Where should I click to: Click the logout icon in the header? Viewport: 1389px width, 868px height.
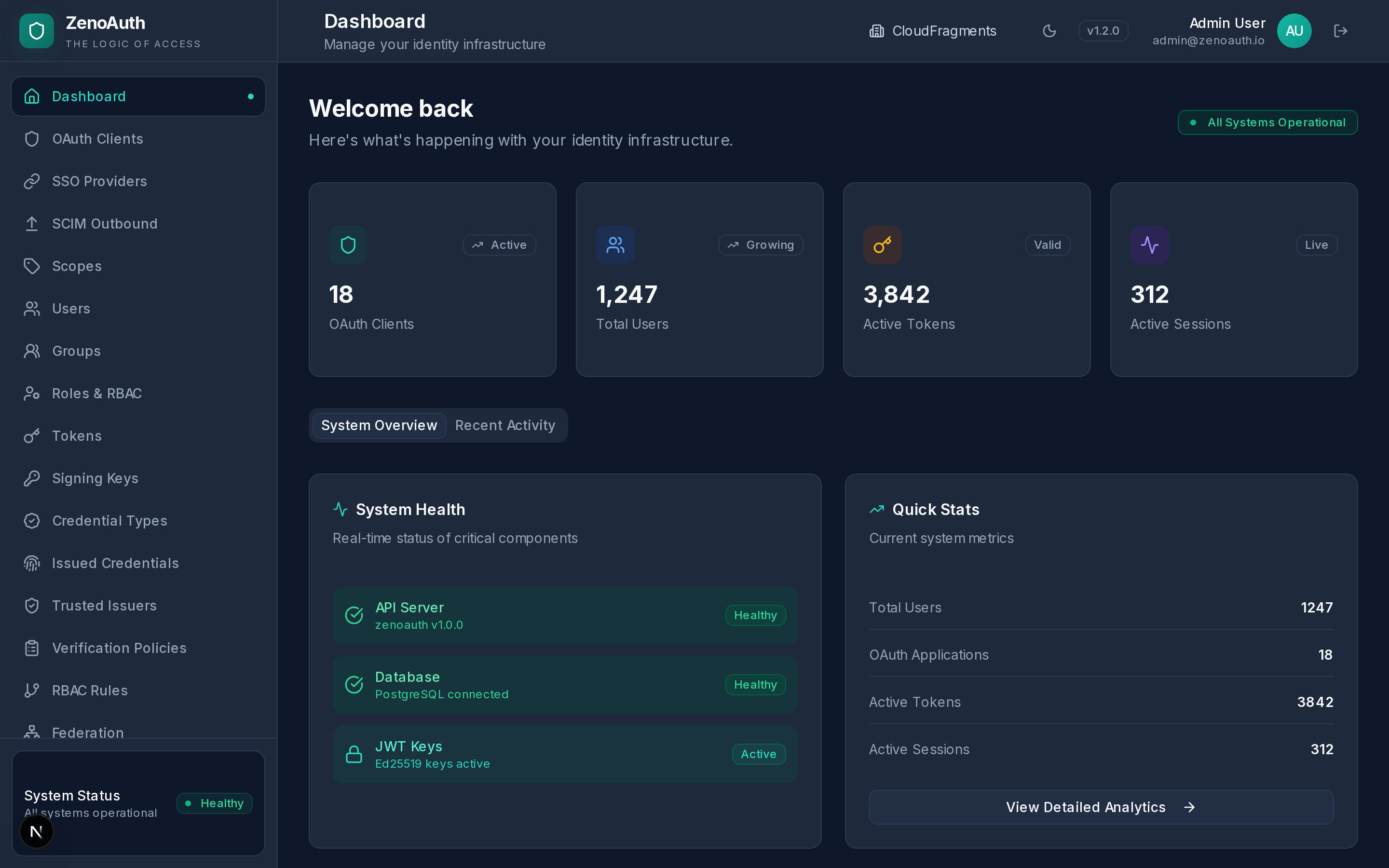tap(1341, 30)
